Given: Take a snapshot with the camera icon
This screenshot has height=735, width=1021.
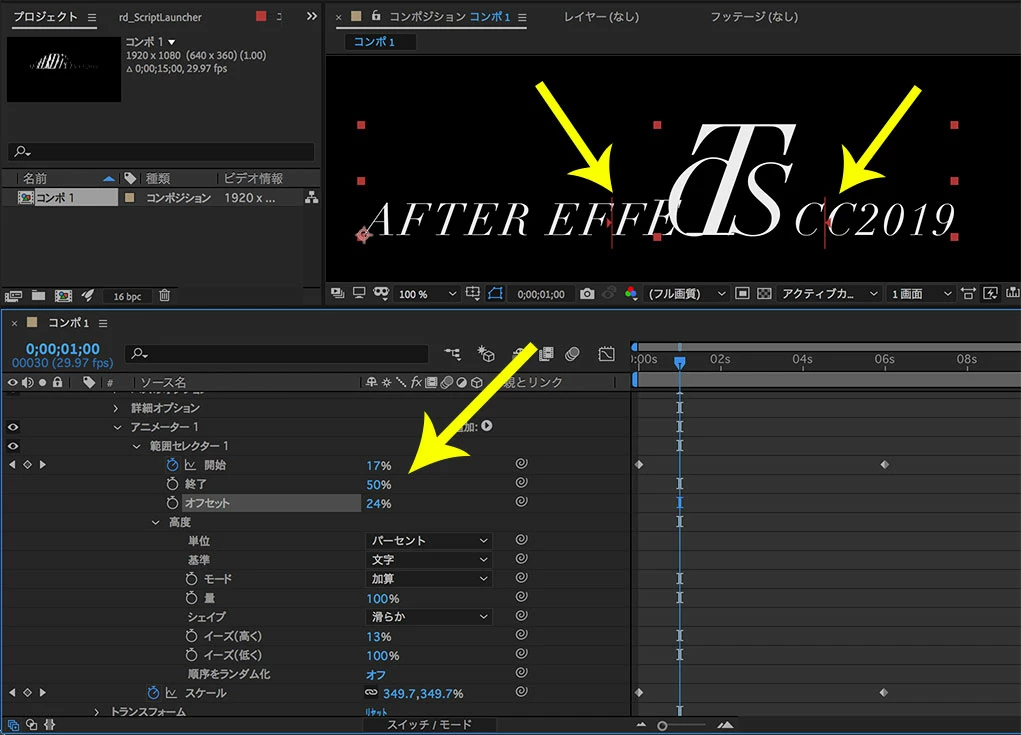Looking at the screenshot, I should pyautogui.click(x=587, y=294).
